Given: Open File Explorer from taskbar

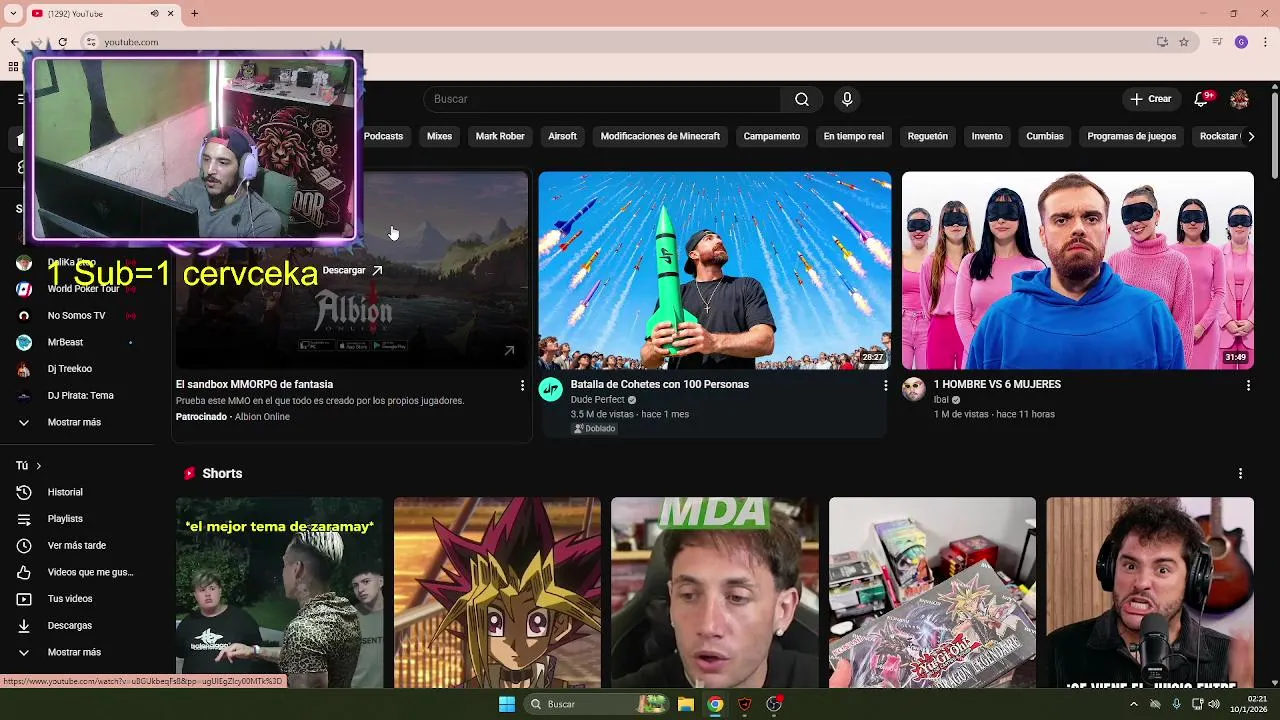Looking at the screenshot, I should (685, 704).
